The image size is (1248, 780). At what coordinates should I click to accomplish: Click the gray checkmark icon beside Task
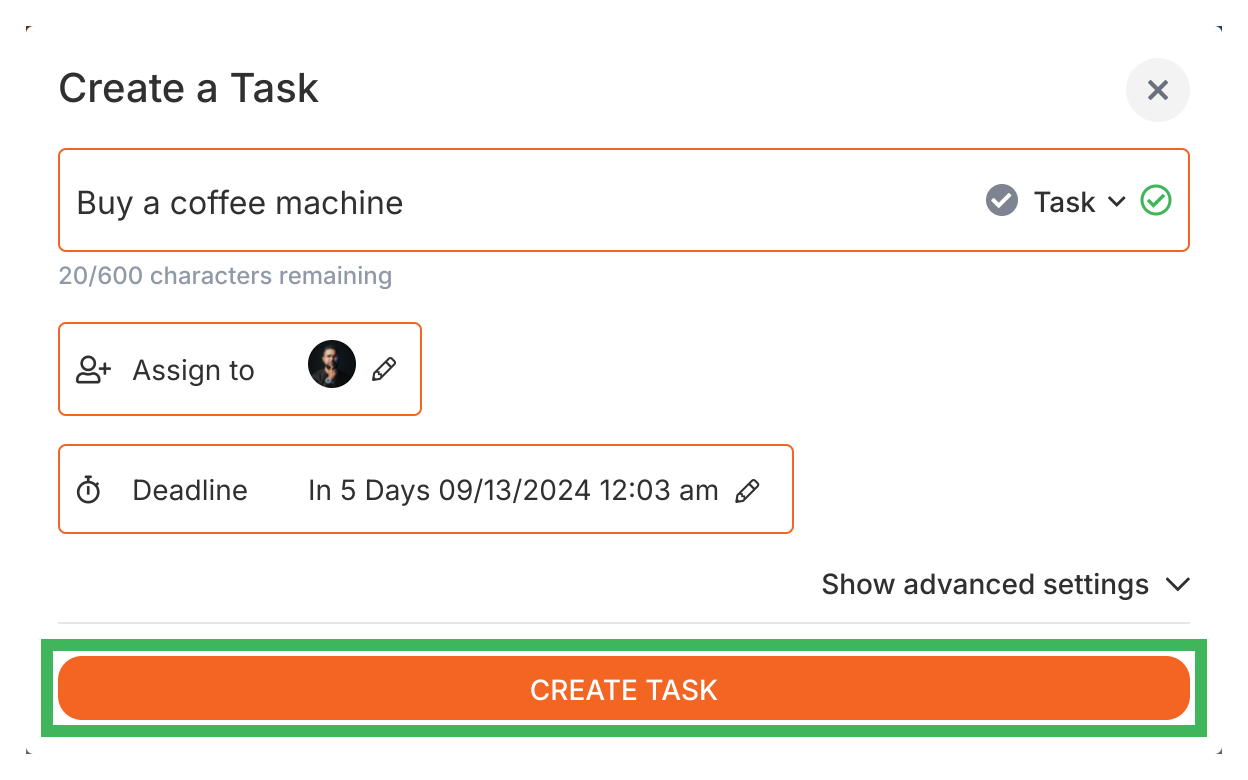[1001, 201]
